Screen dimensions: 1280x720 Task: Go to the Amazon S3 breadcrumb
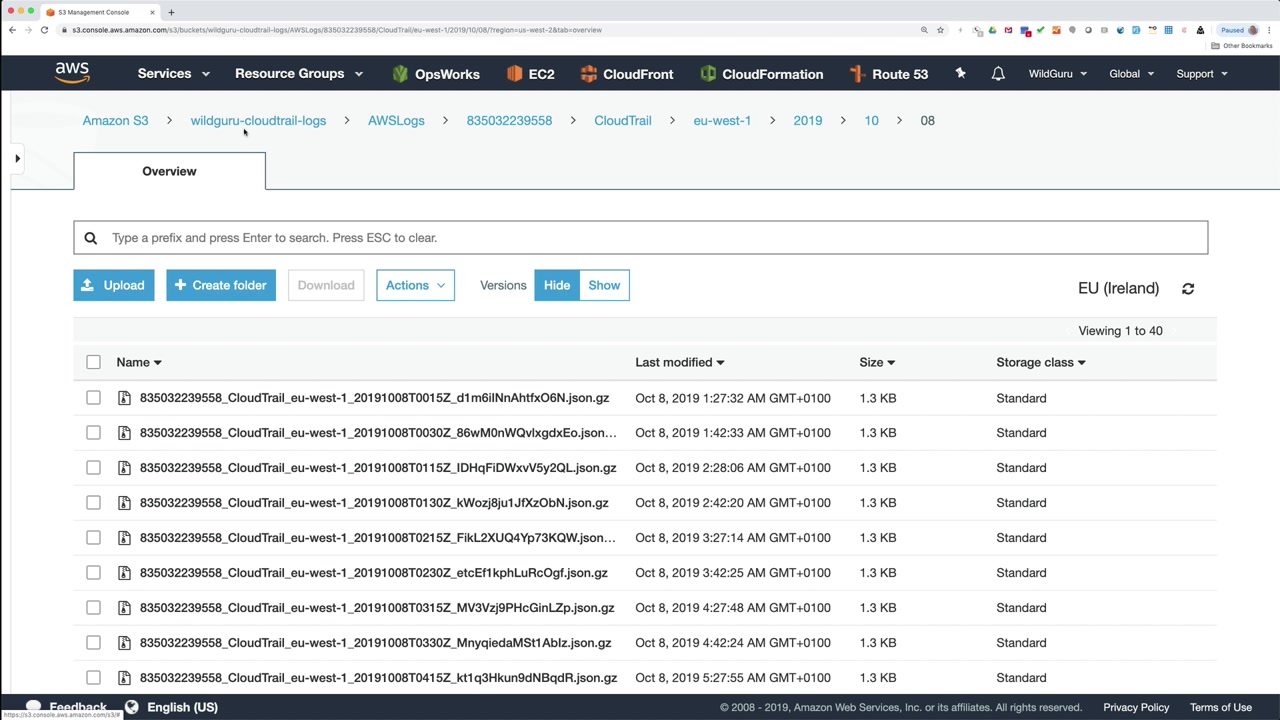115,120
